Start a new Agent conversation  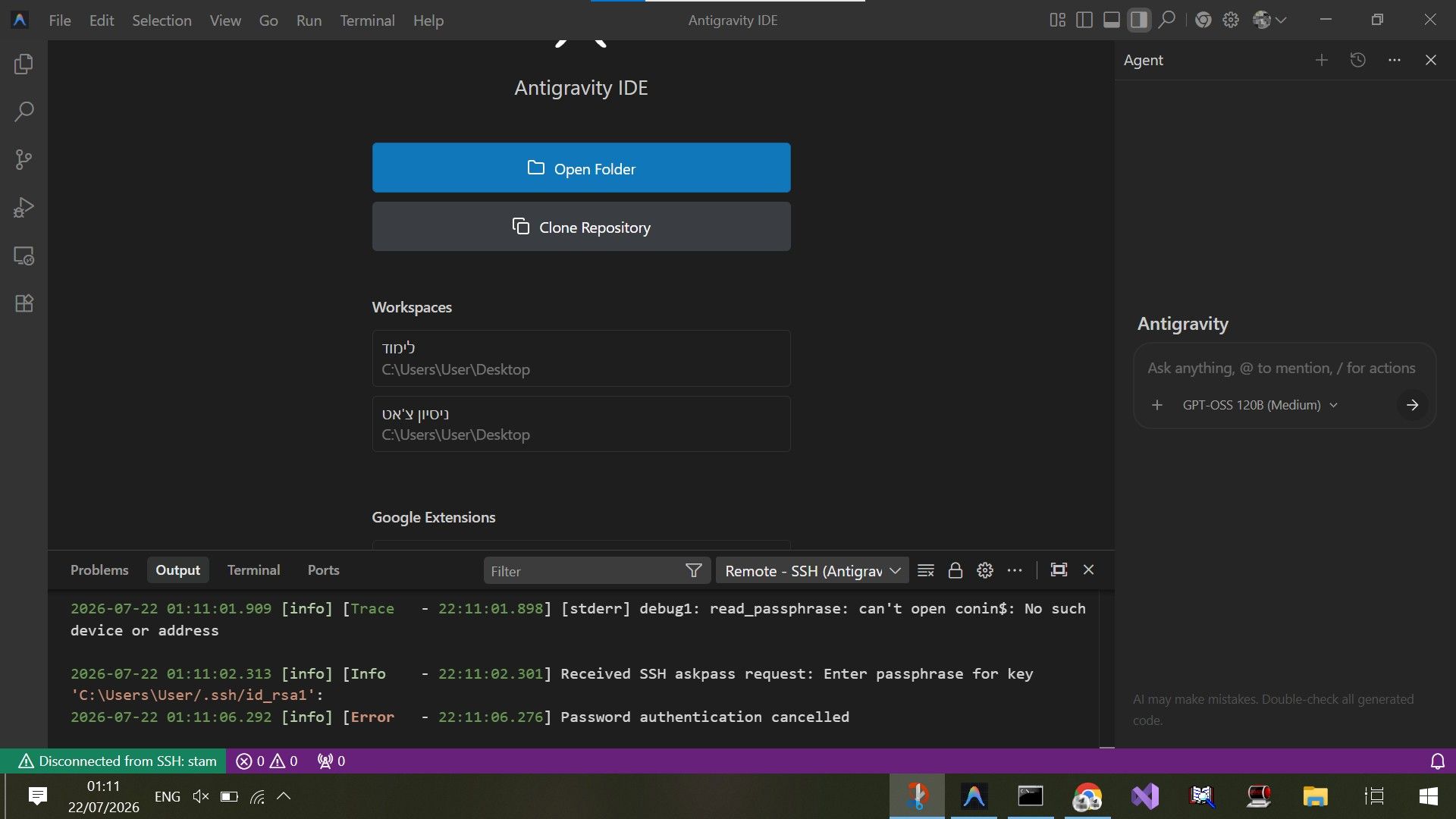1322,60
